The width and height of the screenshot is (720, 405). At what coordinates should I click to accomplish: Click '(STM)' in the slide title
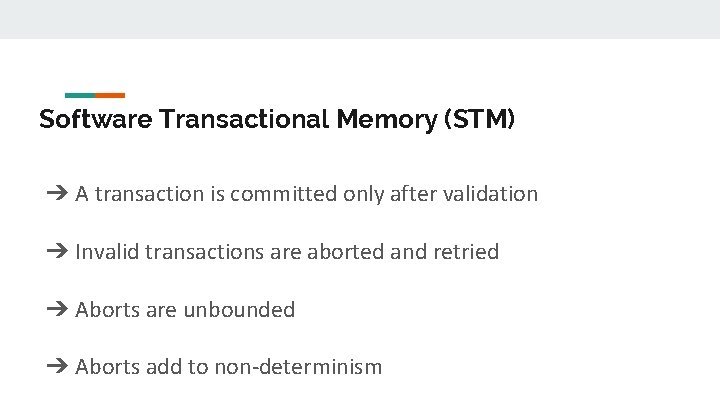(x=479, y=119)
